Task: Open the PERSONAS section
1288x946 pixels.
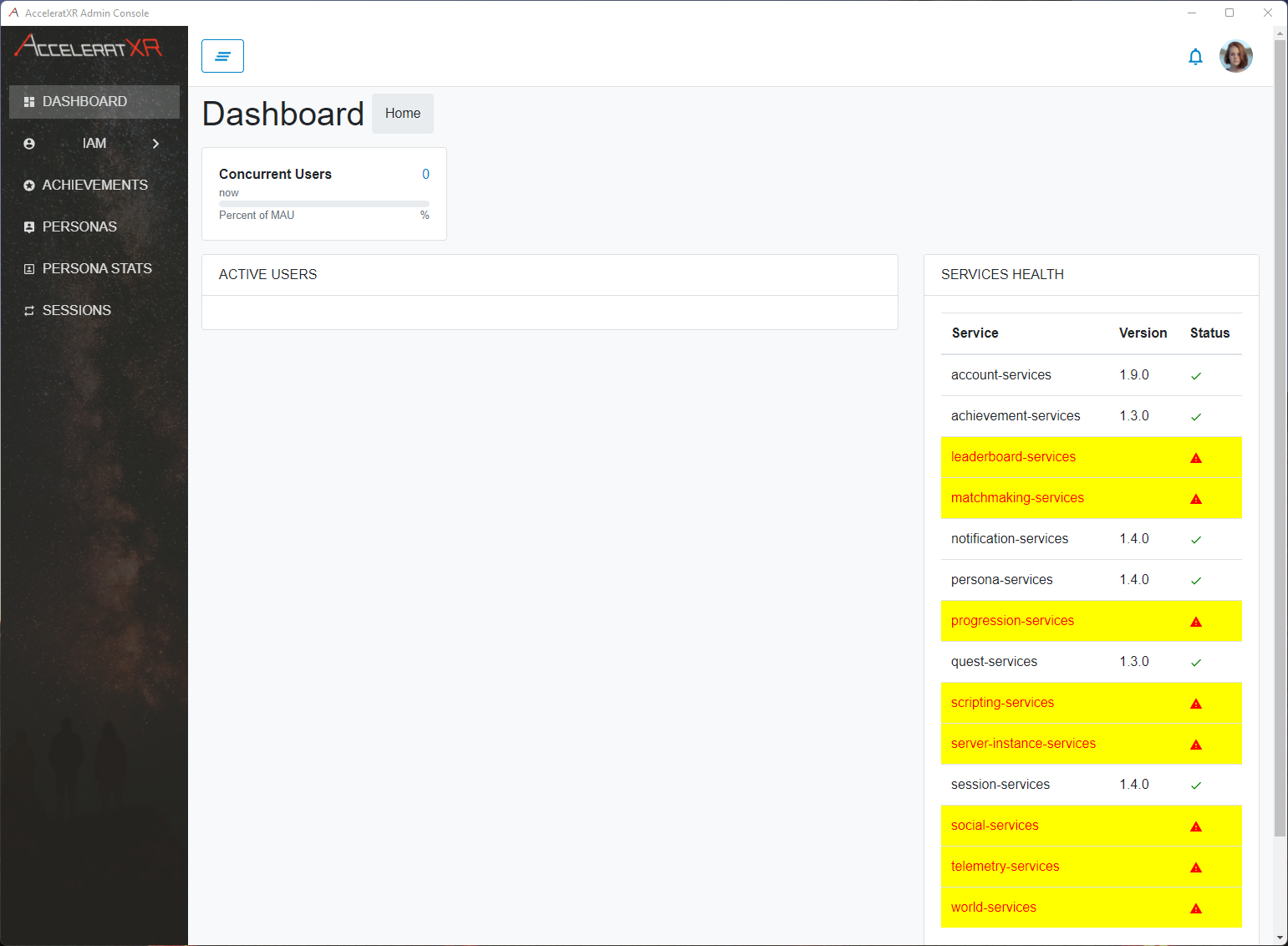Action: click(94, 227)
